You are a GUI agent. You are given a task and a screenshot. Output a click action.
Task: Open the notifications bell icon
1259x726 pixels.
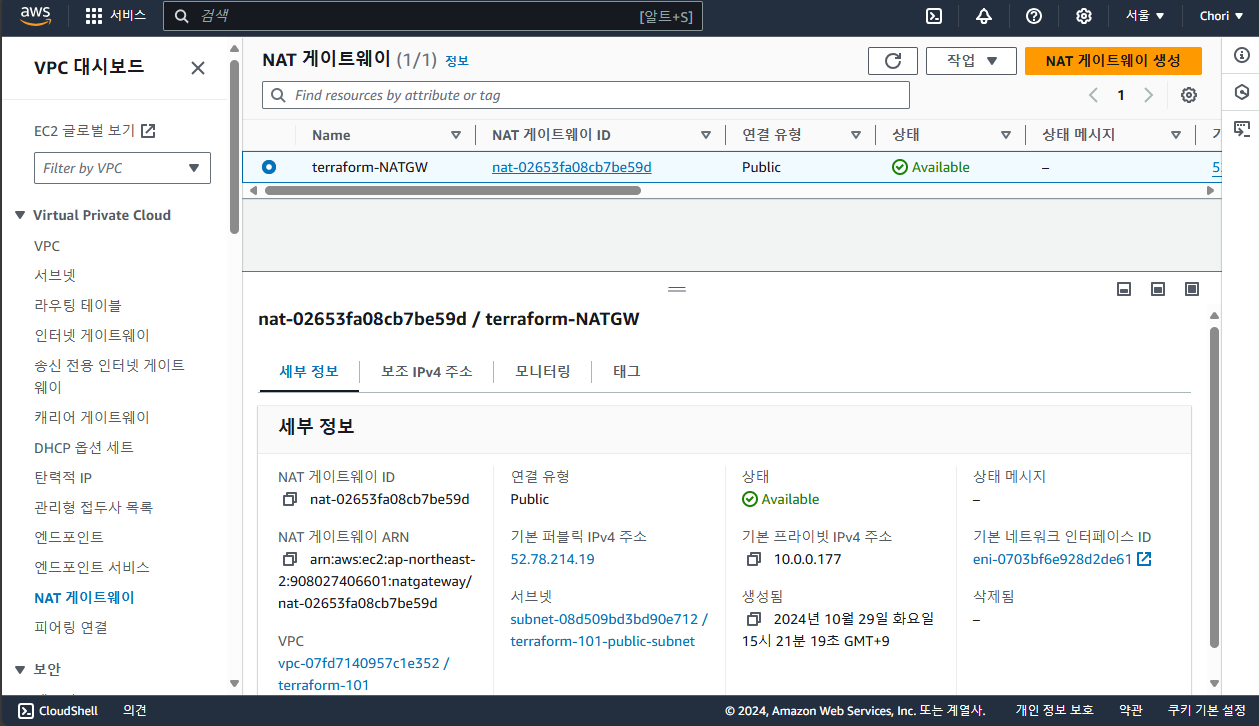984,16
